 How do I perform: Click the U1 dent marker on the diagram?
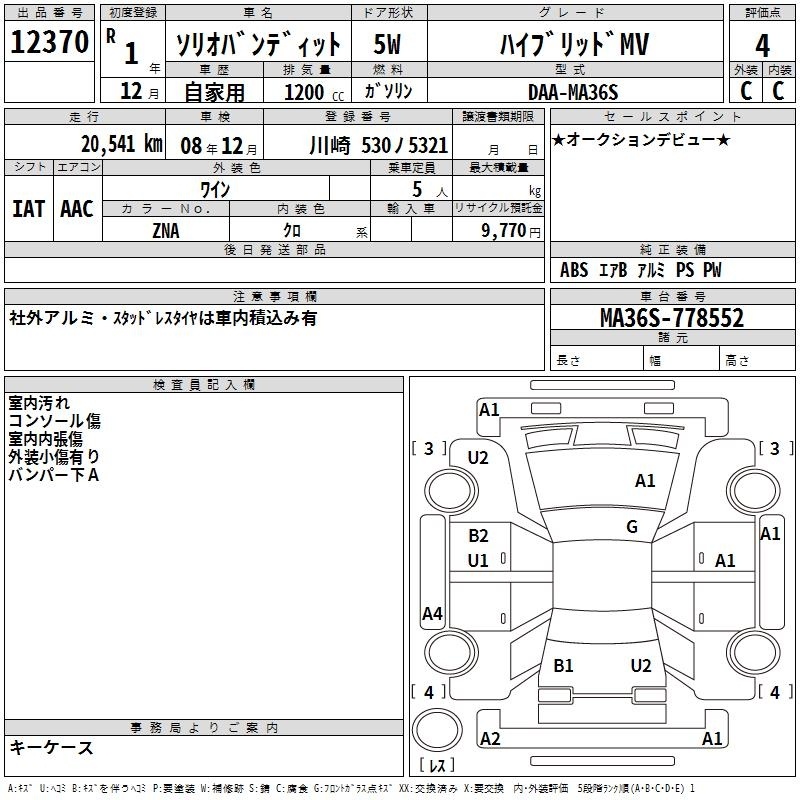tap(478, 561)
